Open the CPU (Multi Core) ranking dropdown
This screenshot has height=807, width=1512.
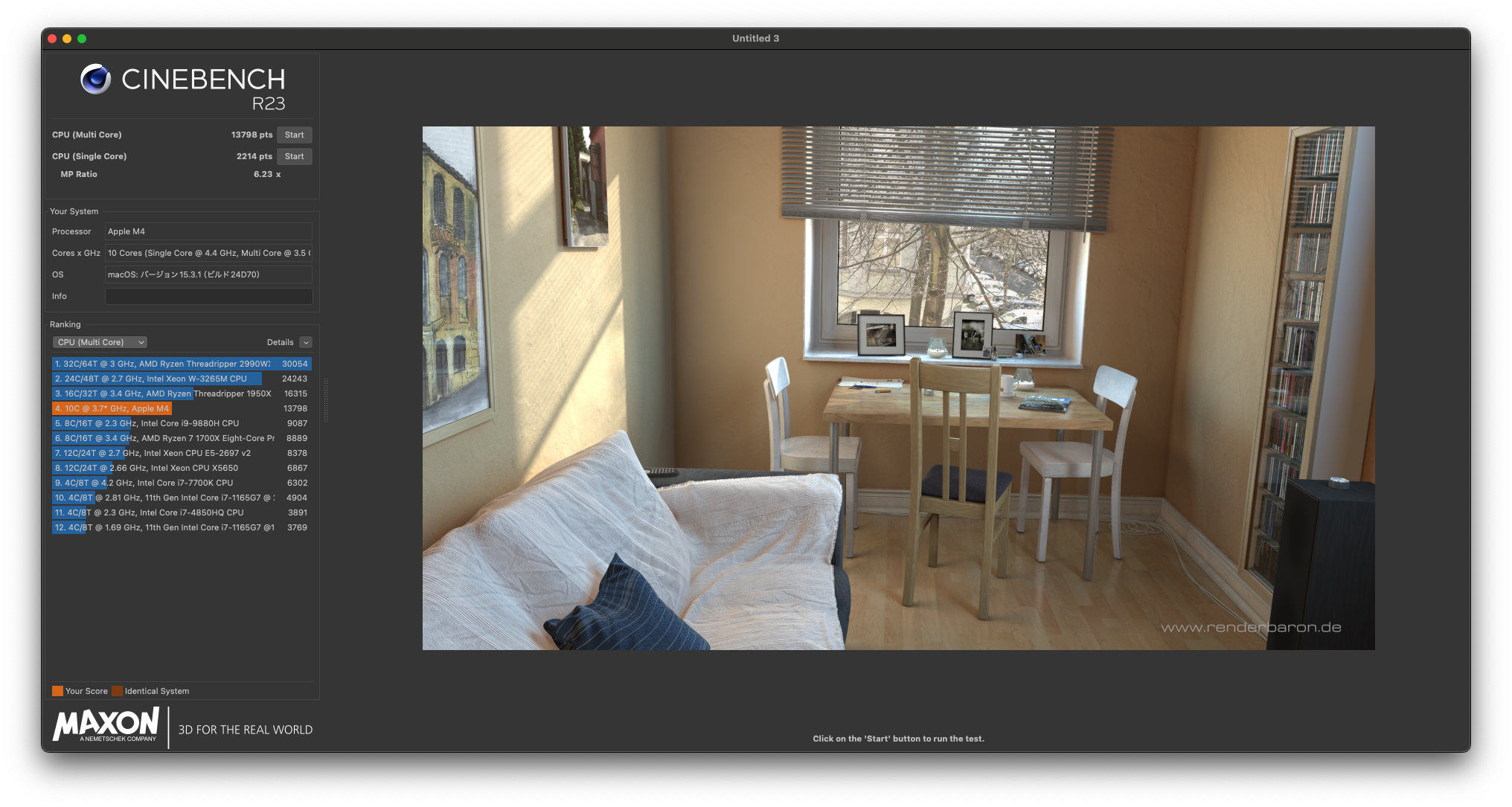pos(100,342)
